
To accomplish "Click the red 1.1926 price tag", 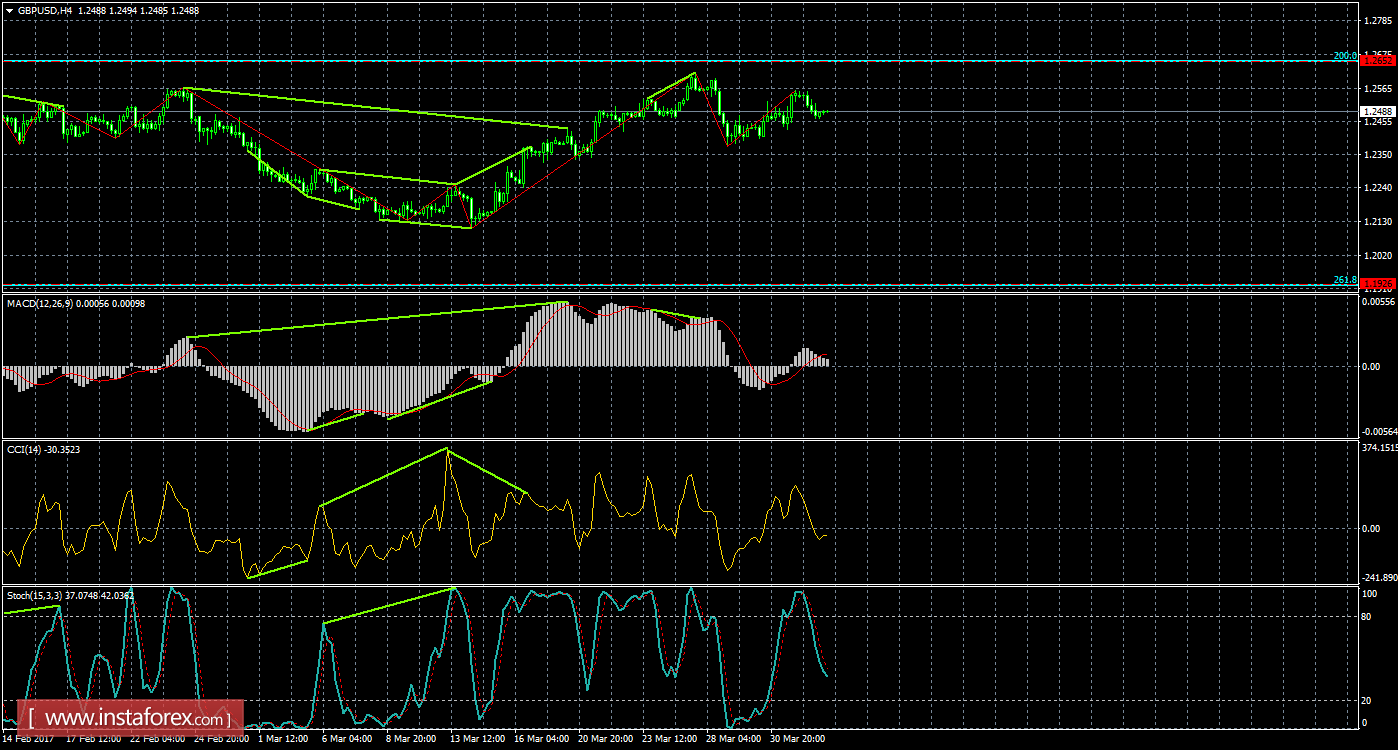I will (1378, 284).
